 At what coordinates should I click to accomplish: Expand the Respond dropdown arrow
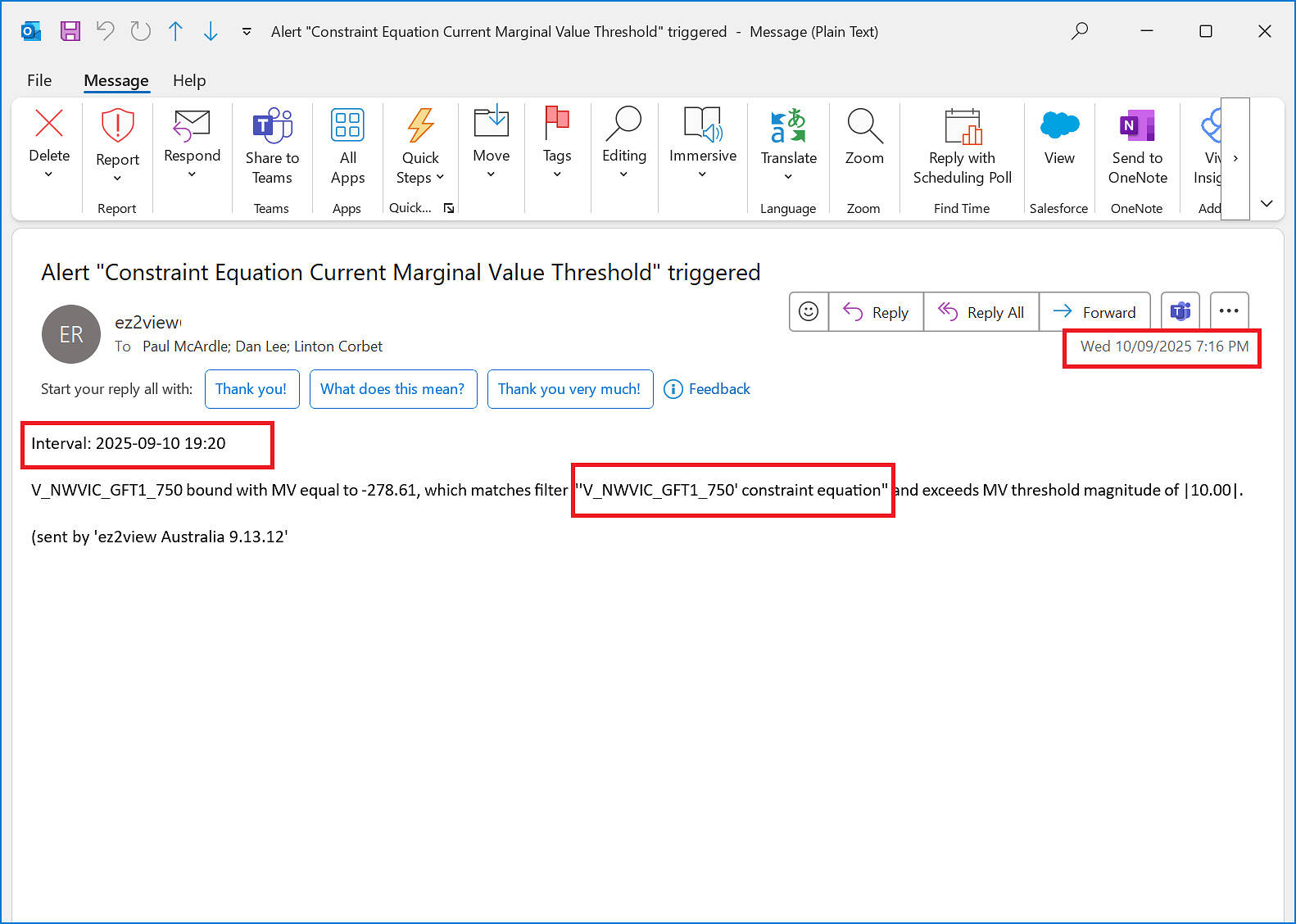click(192, 174)
